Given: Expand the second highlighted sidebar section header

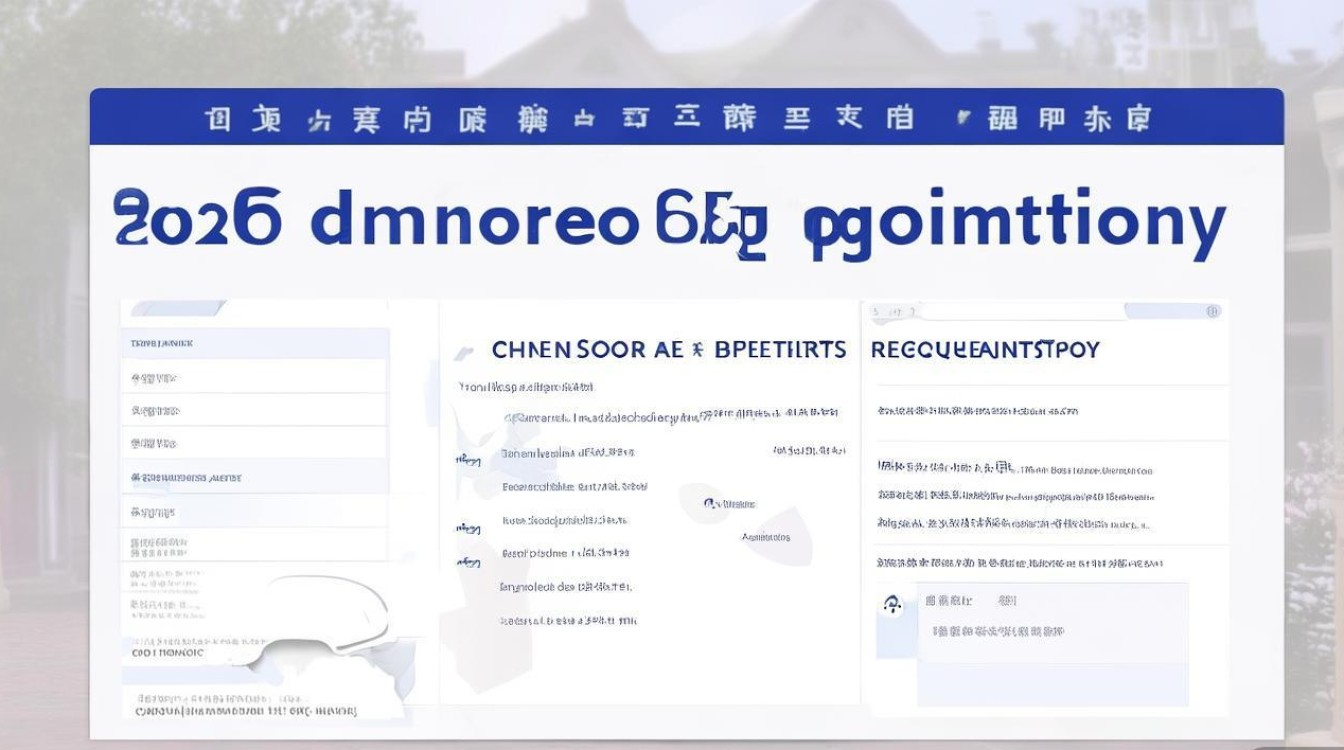Looking at the screenshot, I should coord(254,478).
